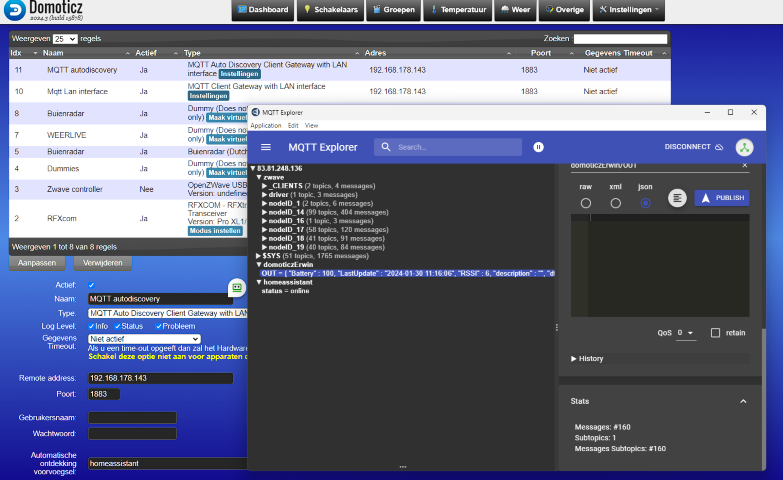The height and width of the screenshot is (480, 783).
Task: Select the OUT message under domoticzErwin
Action: pyautogui.click(x=407, y=274)
